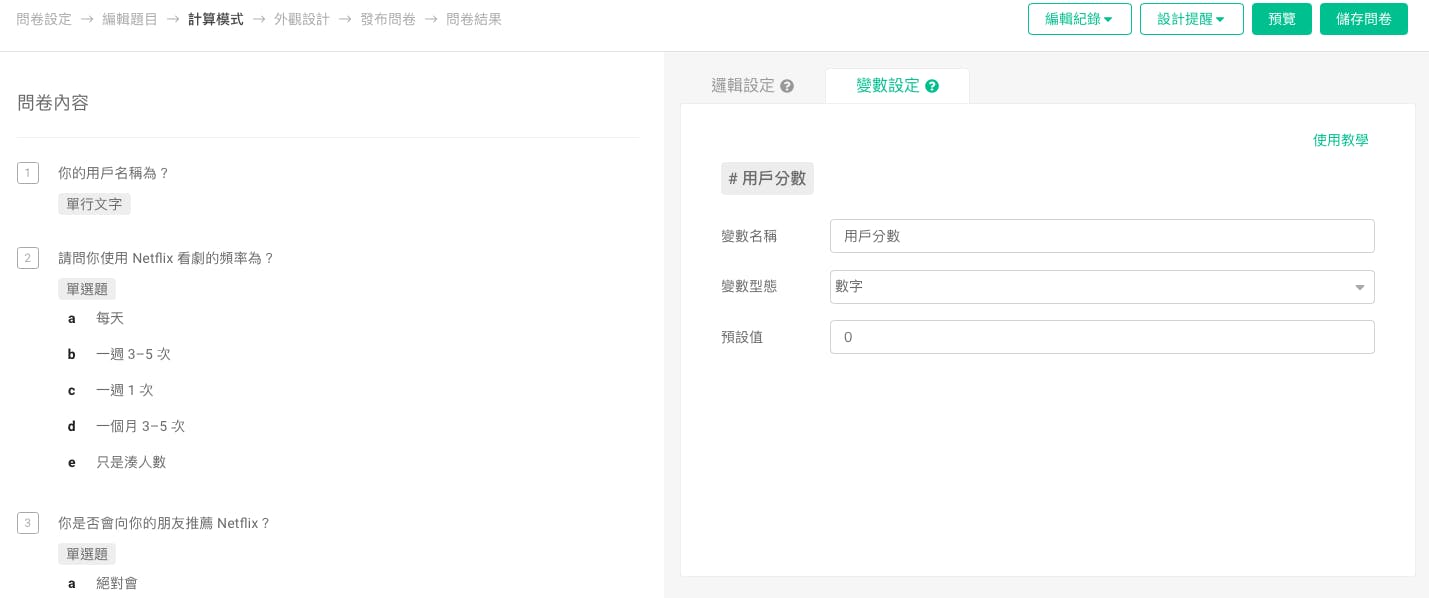Image resolution: width=1429 pixels, height=598 pixels.
Task: Open the 編輯紀錄 dropdown menu
Action: [x=1079, y=19]
